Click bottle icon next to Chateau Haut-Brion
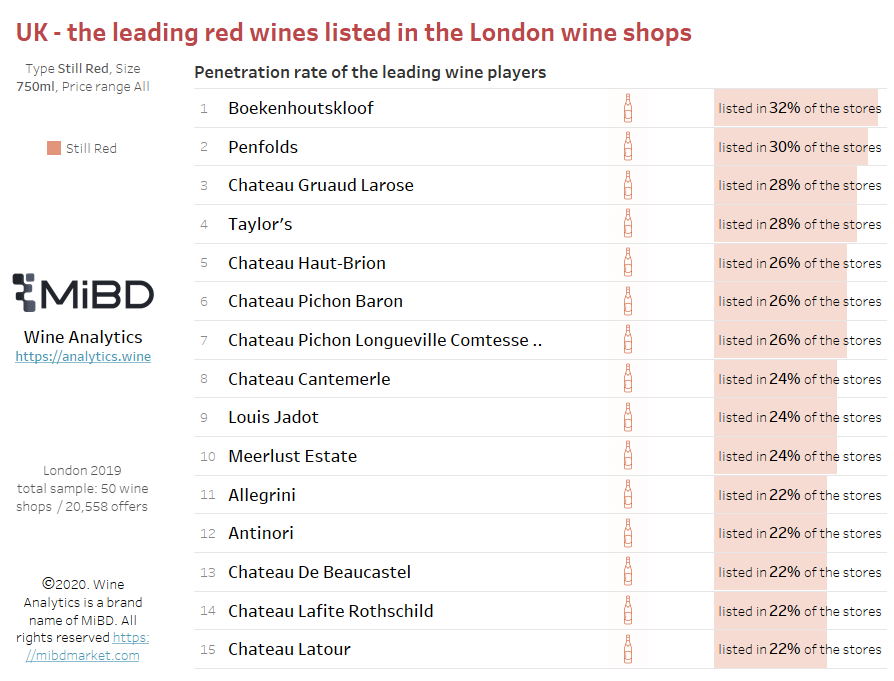The image size is (894, 681). pyautogui.click(x=628, y=262)
